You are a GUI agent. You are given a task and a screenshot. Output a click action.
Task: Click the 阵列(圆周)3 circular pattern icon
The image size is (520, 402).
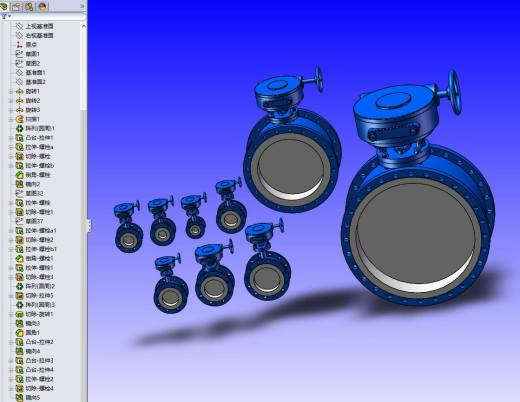coord(19,305)
